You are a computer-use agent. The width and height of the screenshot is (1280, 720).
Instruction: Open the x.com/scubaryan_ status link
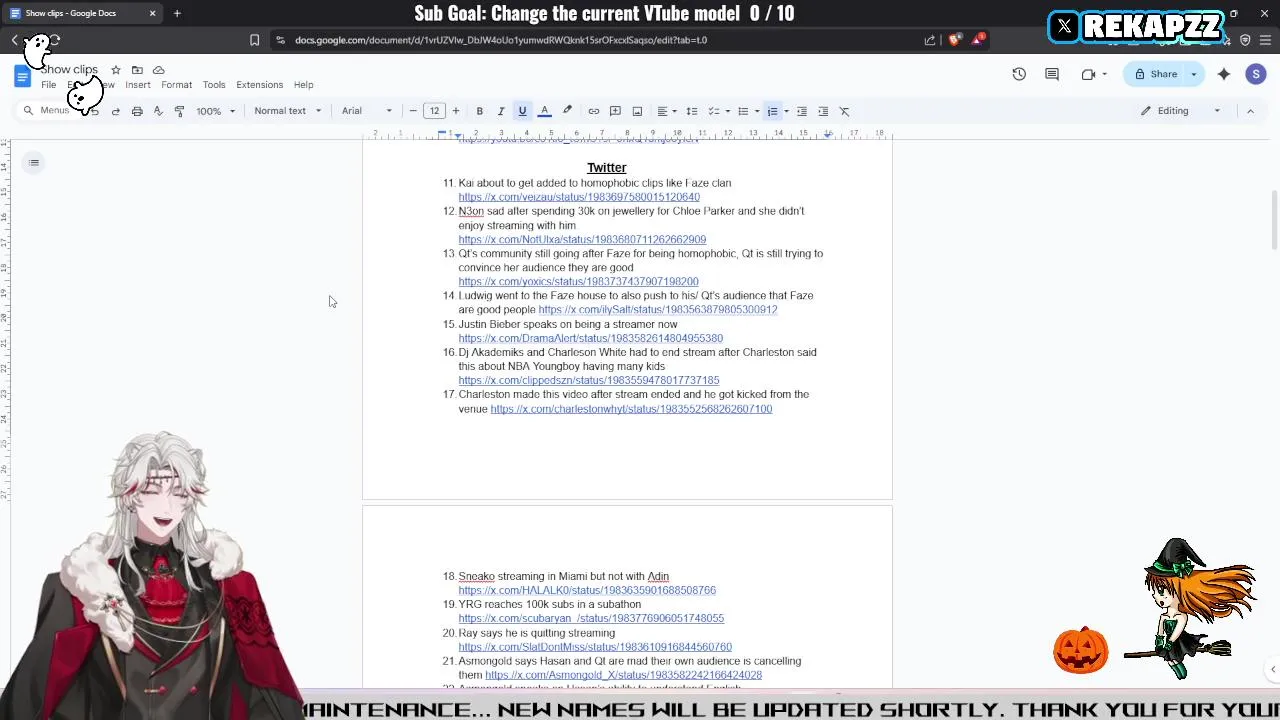591,619
